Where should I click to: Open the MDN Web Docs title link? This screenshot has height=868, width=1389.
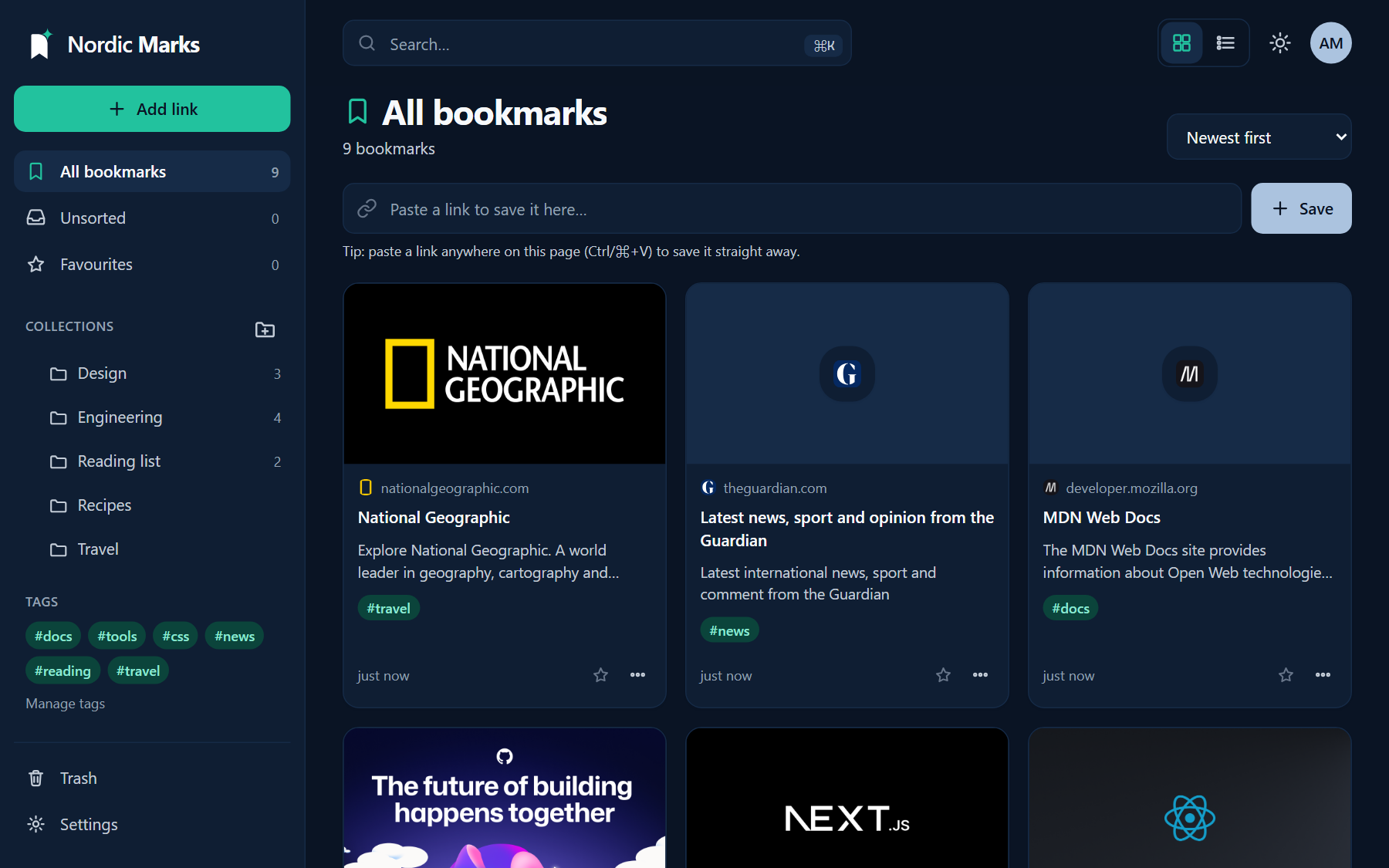[1101, 518]
